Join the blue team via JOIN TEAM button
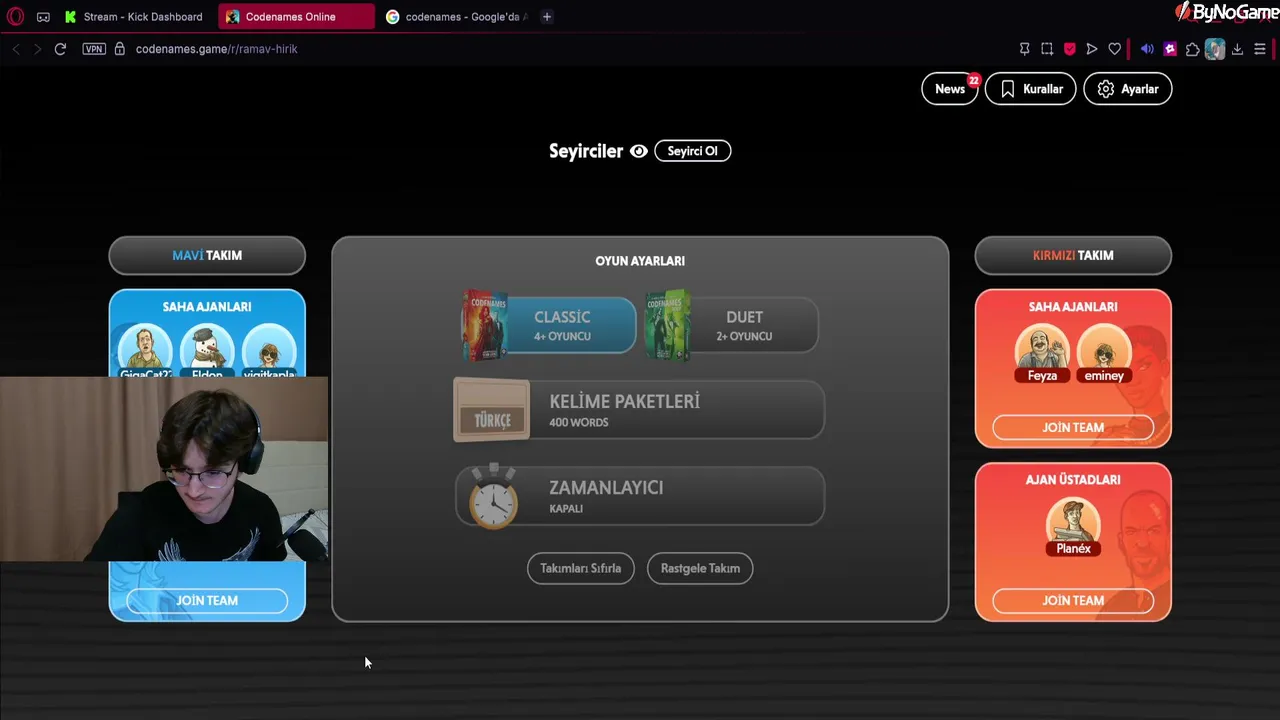 207,600
